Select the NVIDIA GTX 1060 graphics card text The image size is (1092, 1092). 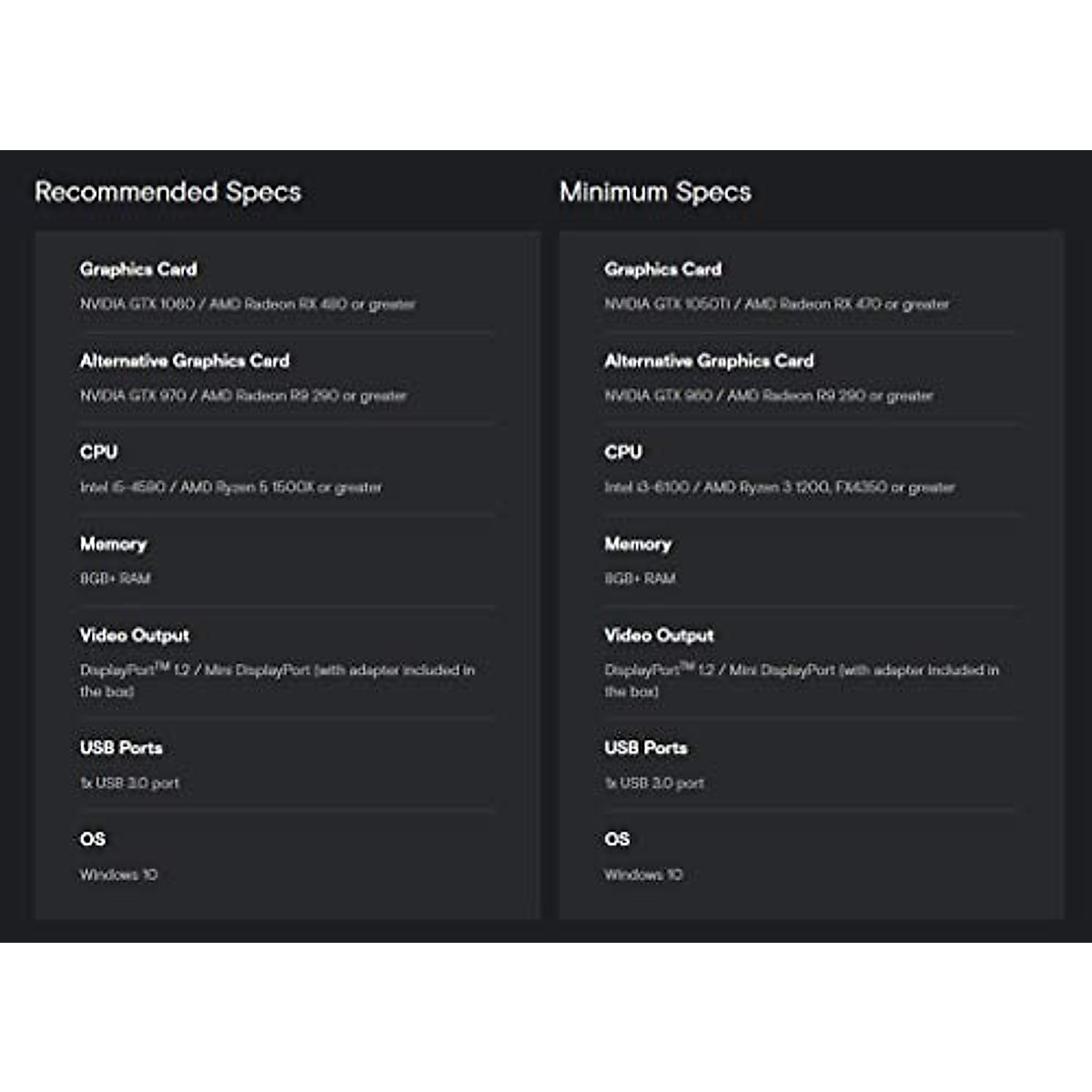pos(247,304)
